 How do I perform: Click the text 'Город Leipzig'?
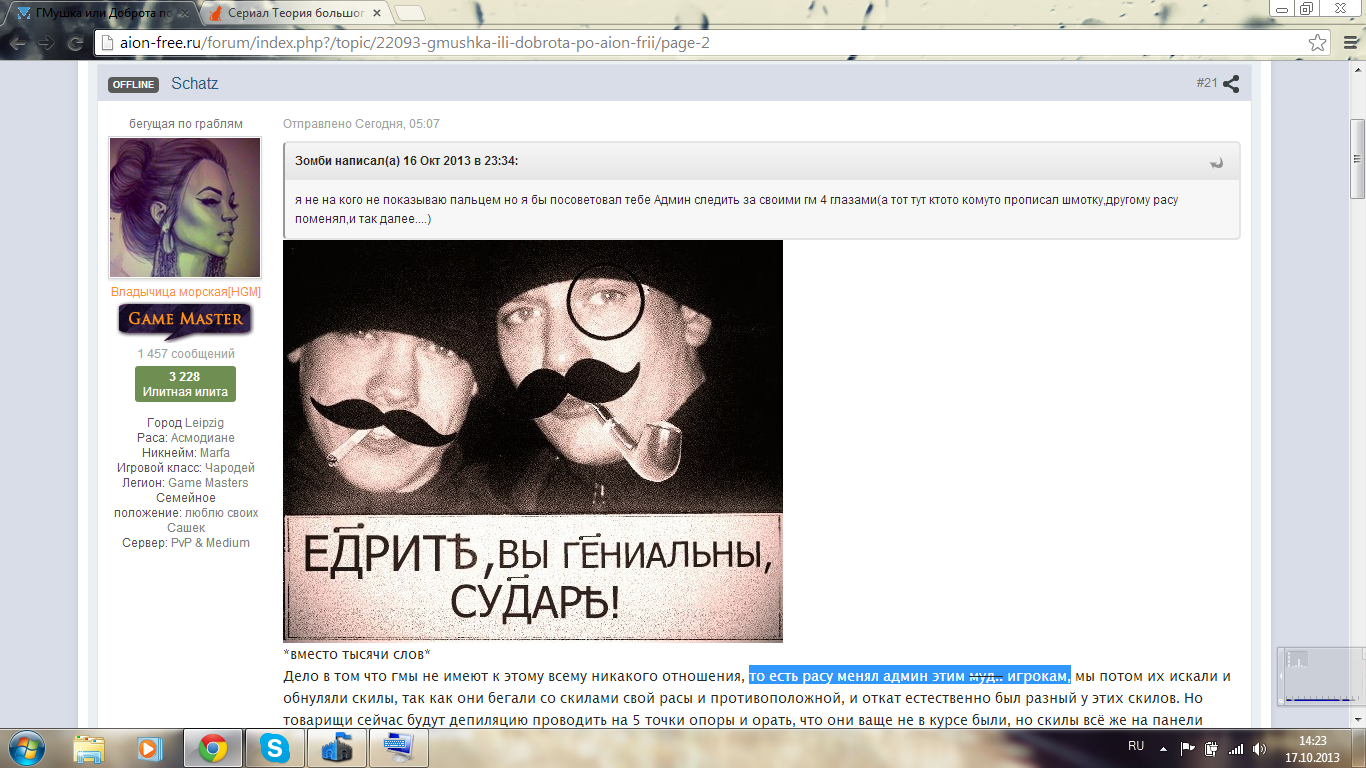coord(185,423)
